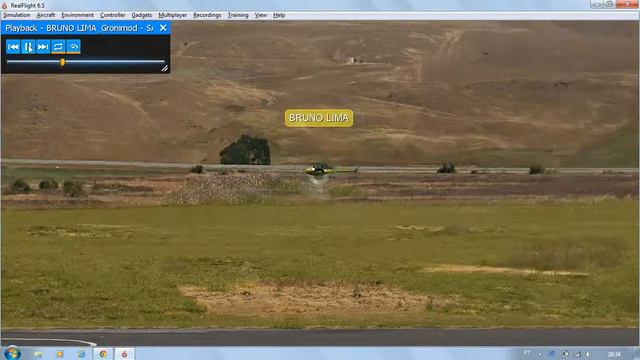
Task: Click the Playback panel resize grip
Action: pyautogui.click(x=164, y=69)
